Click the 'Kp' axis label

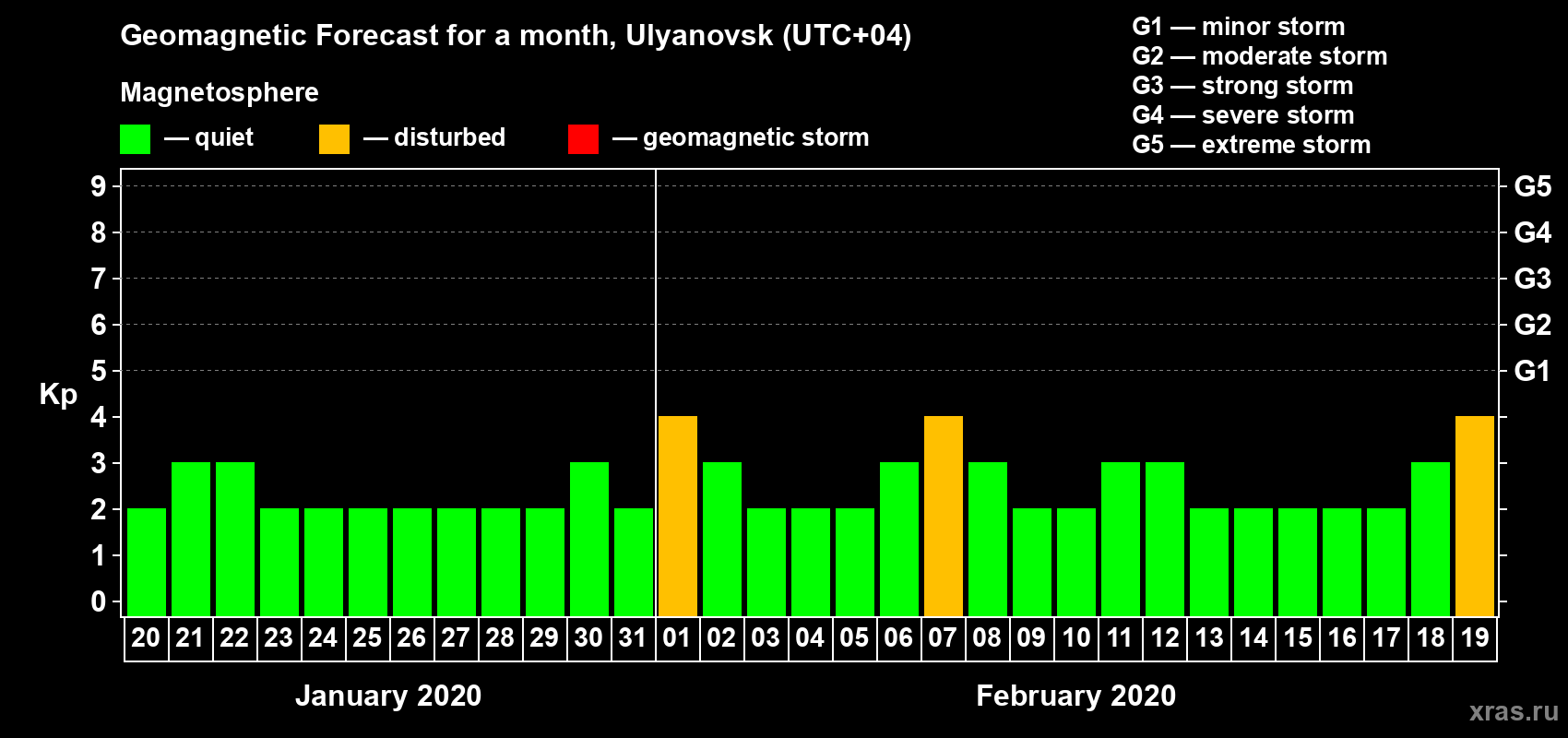point(58,395)
